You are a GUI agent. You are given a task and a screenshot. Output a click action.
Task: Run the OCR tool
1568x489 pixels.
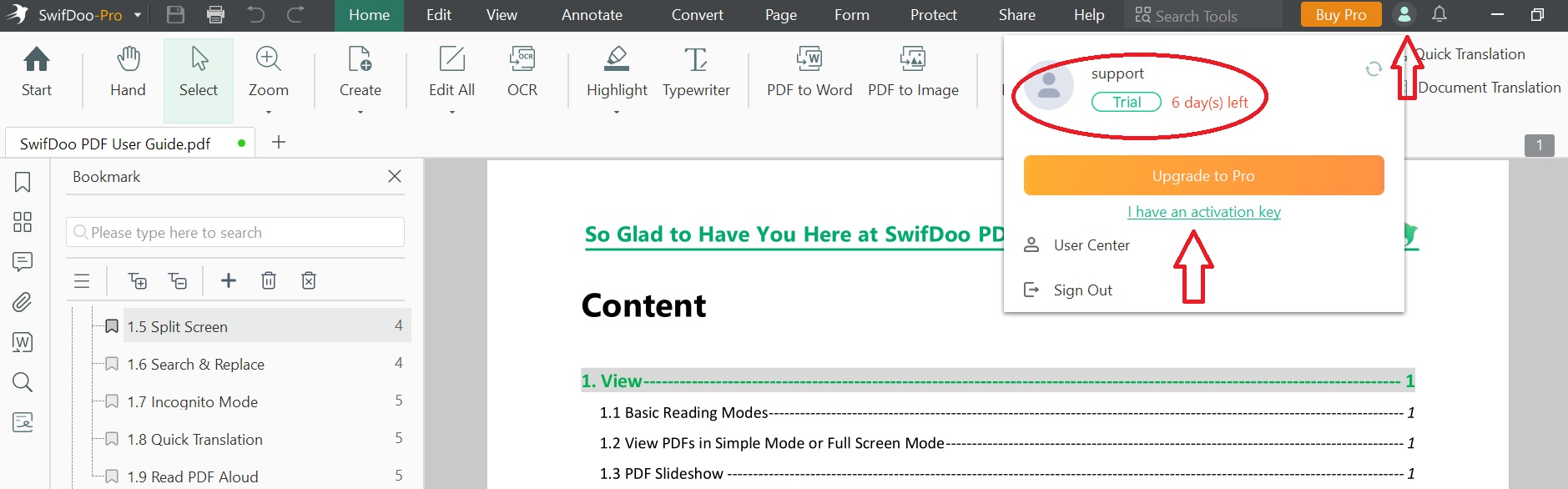click(522, 72)
